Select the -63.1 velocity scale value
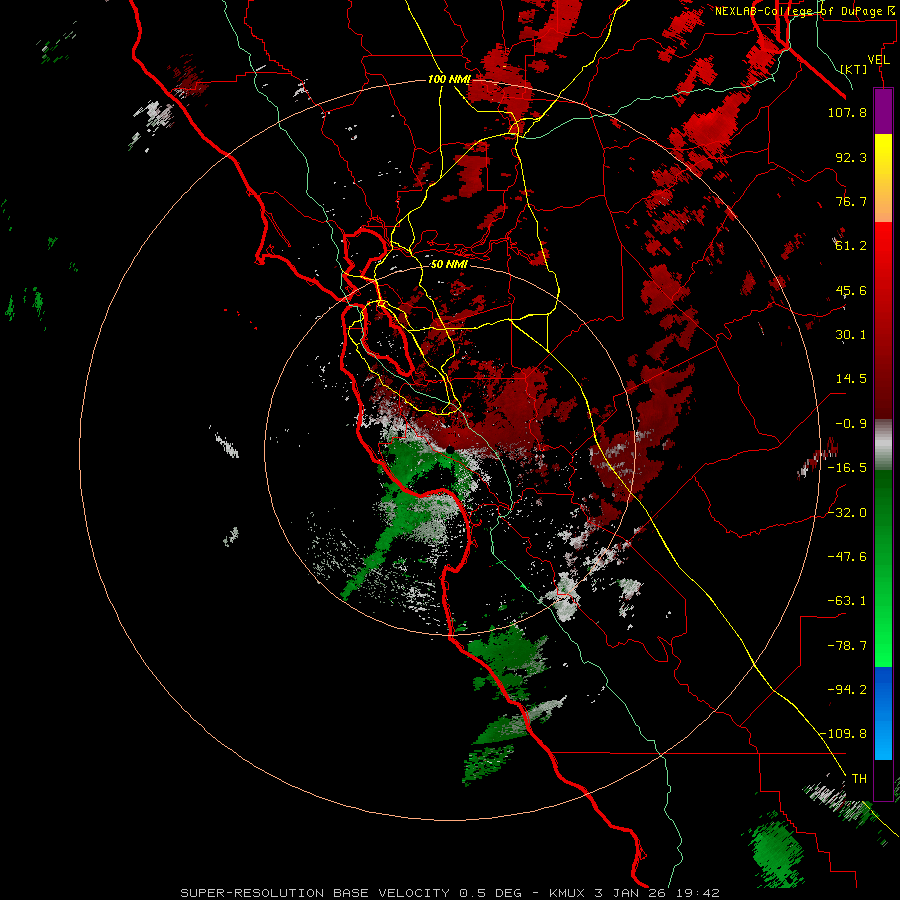 [x=847, y=601]
